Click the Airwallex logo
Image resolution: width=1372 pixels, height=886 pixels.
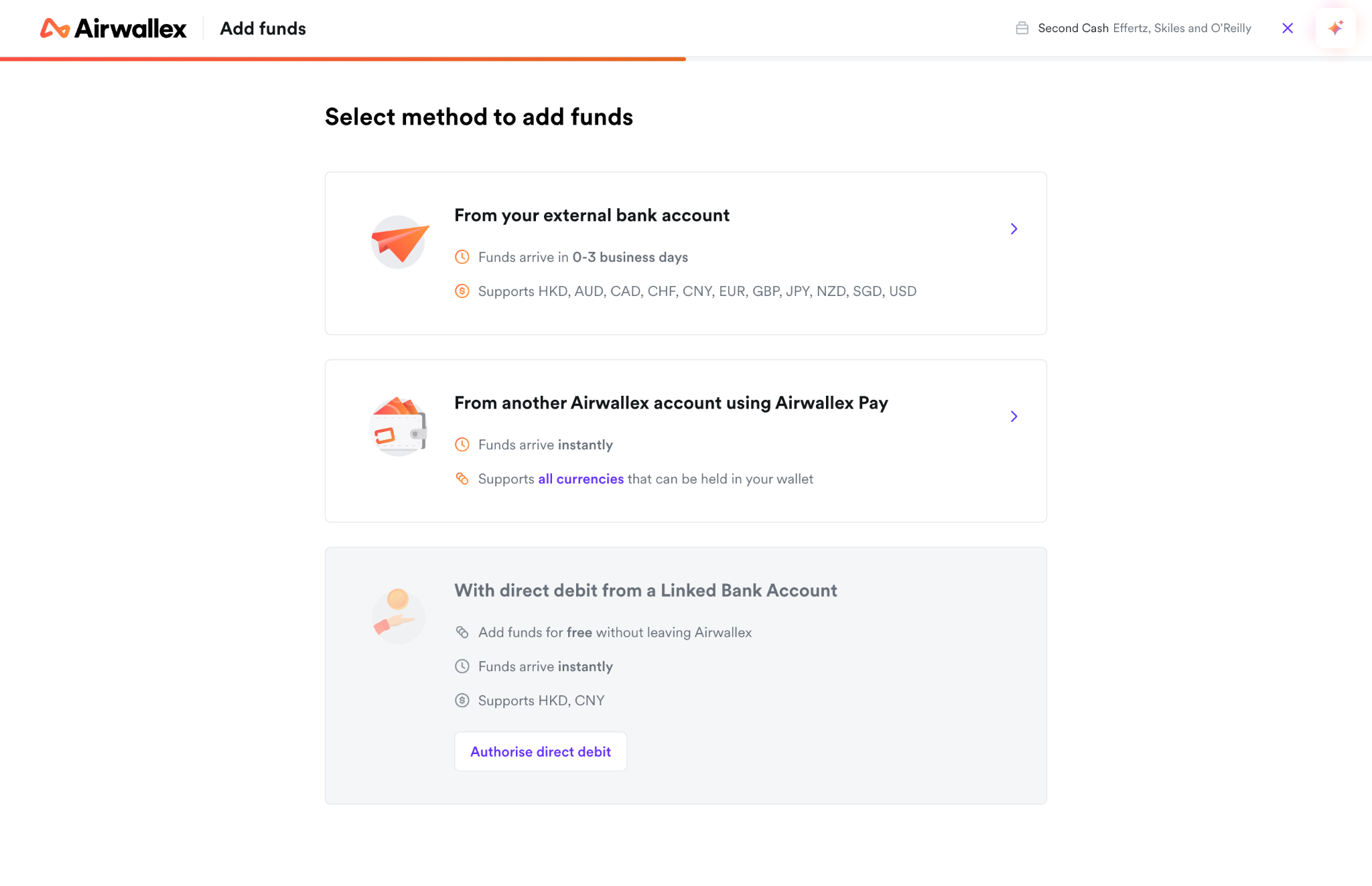[x=113, y=28]
